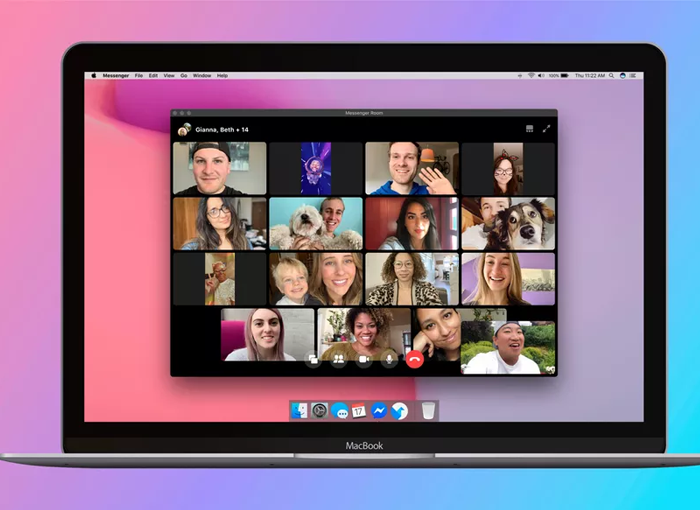The height and width of the screenshot is (510, 700).
Task: Mute the microphone in call controls
Action: 389,359
